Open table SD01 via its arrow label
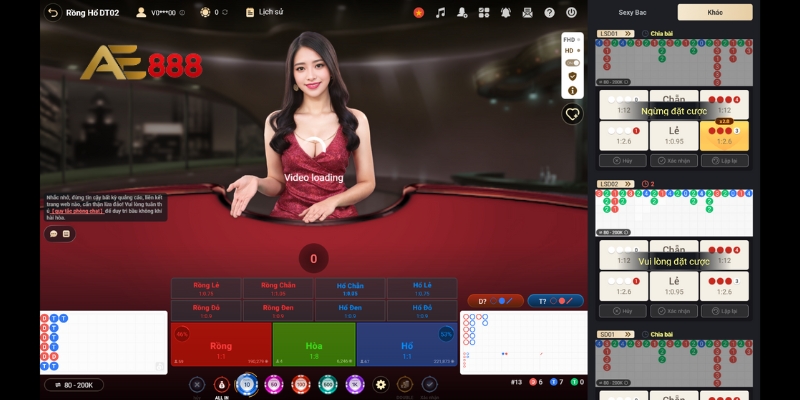 tap(615, 334)
